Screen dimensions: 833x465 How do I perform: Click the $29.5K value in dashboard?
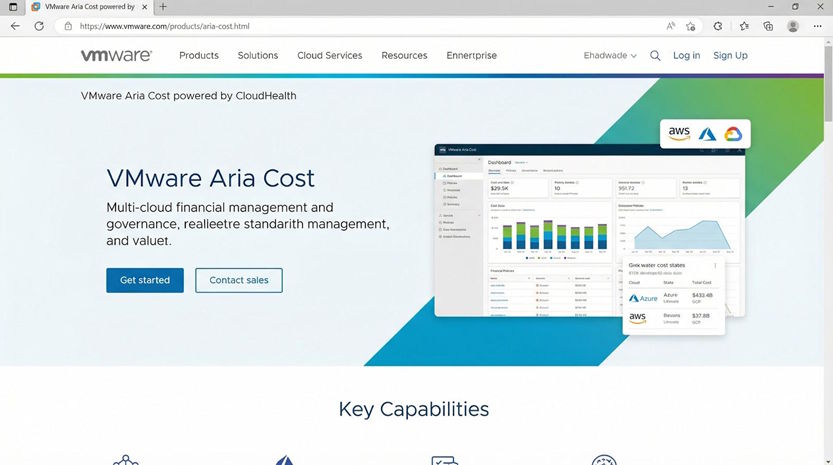499,188
